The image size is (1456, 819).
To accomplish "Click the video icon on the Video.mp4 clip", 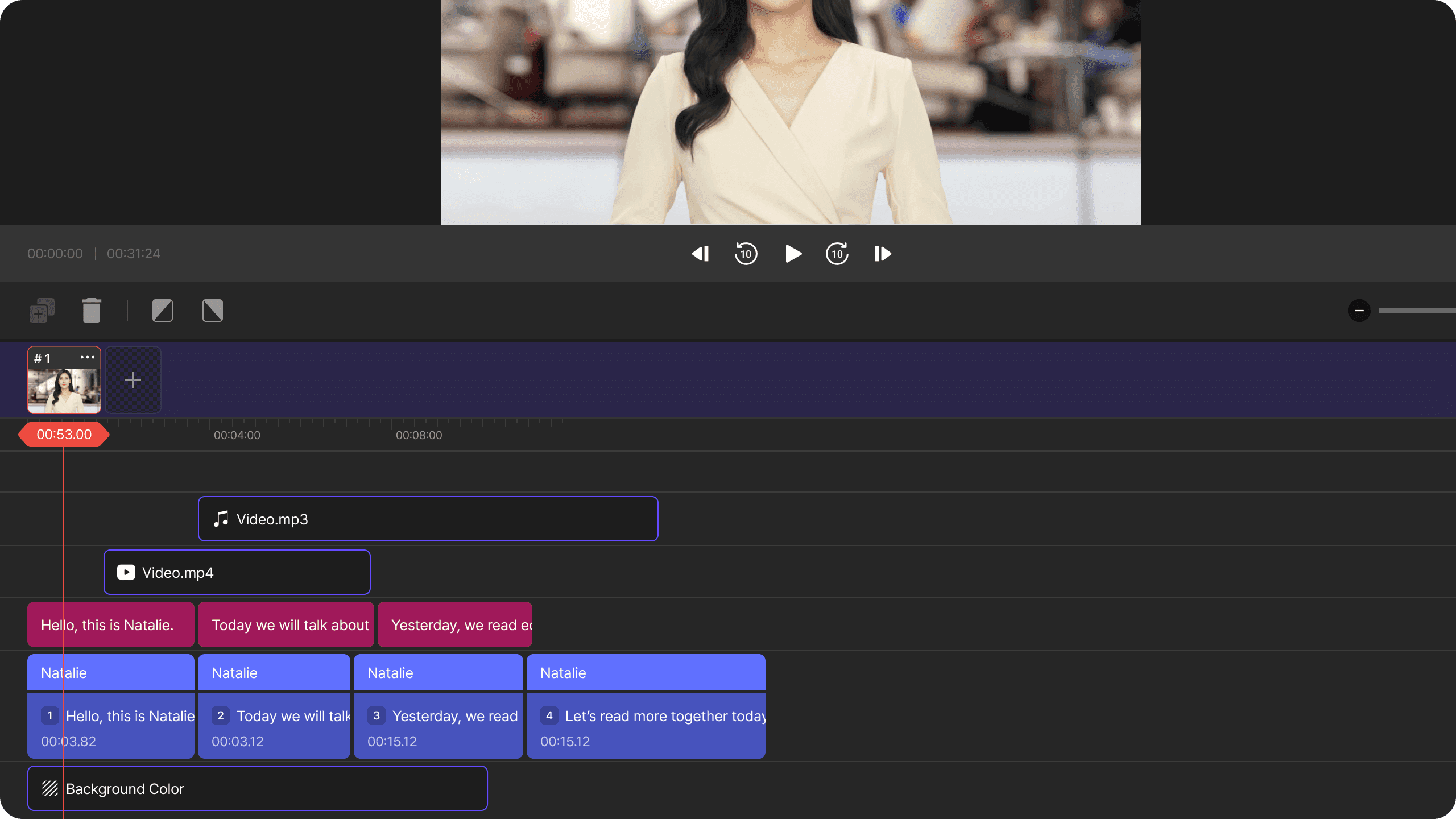I will pyautogui.click(x=125, y=572).
